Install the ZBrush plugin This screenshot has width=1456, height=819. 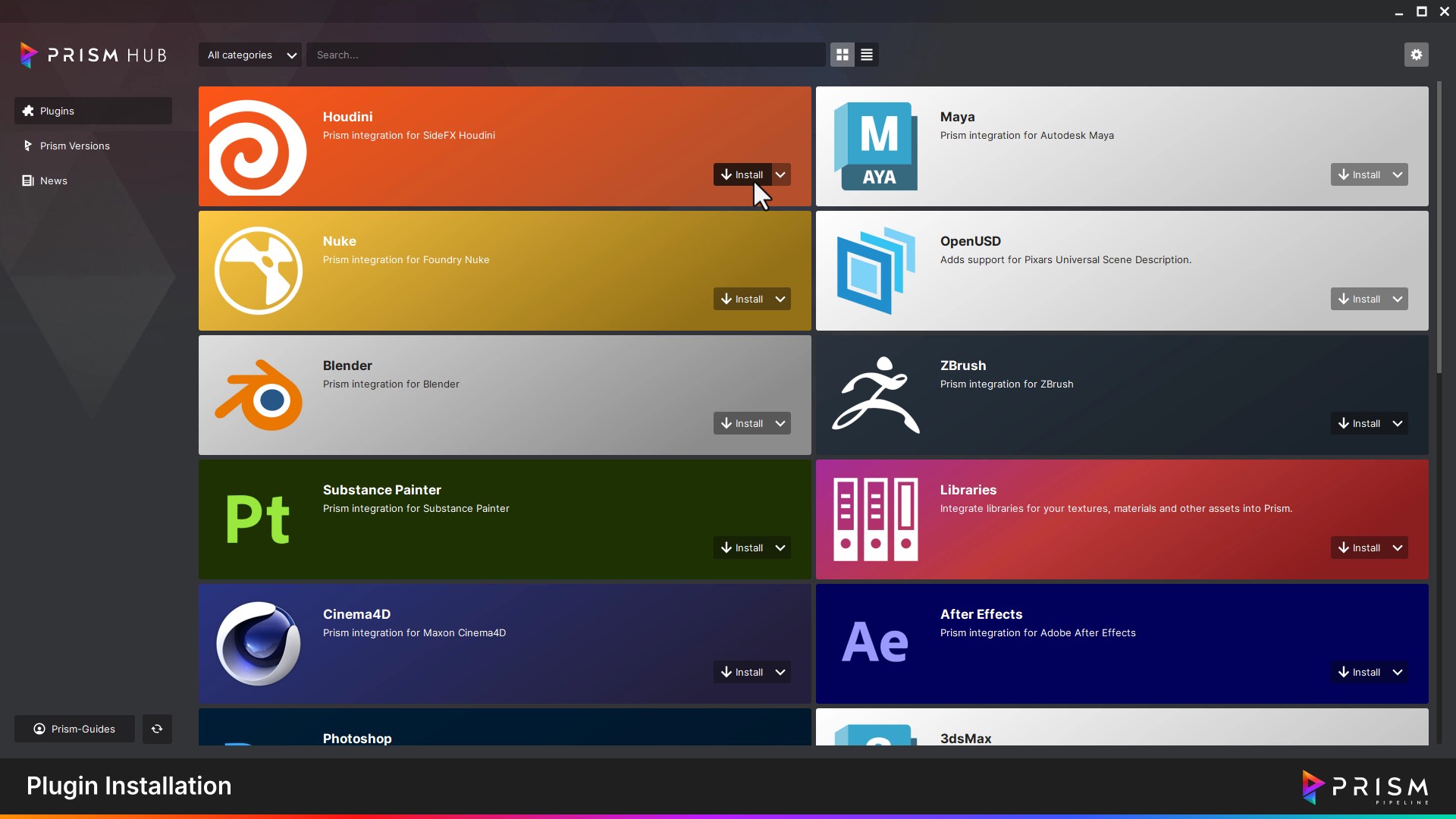tap(1360, 423)
